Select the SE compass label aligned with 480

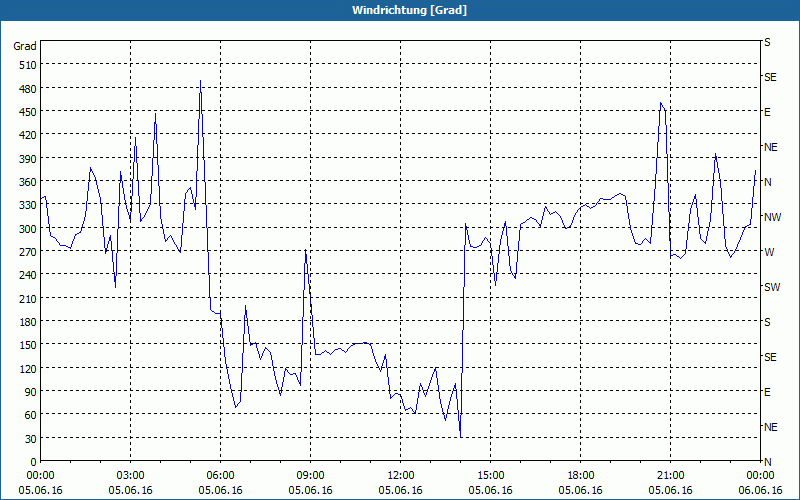(770, 78)
